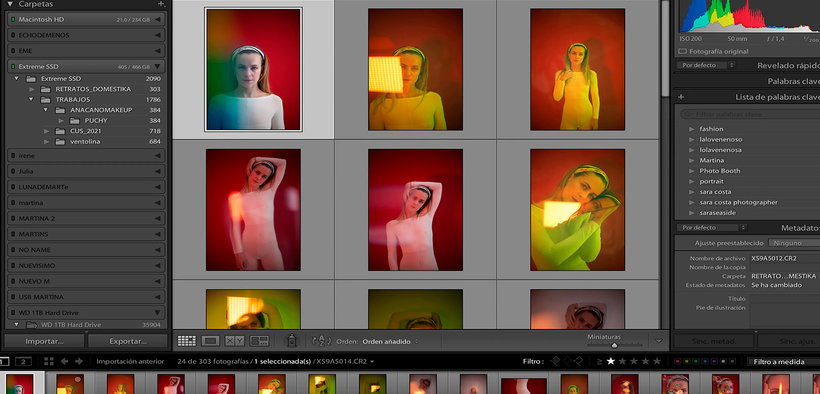Viewport: 820px width, 394px height.
Task: Select the ANACANOMAKEUP folder
Action: [101, 110]
